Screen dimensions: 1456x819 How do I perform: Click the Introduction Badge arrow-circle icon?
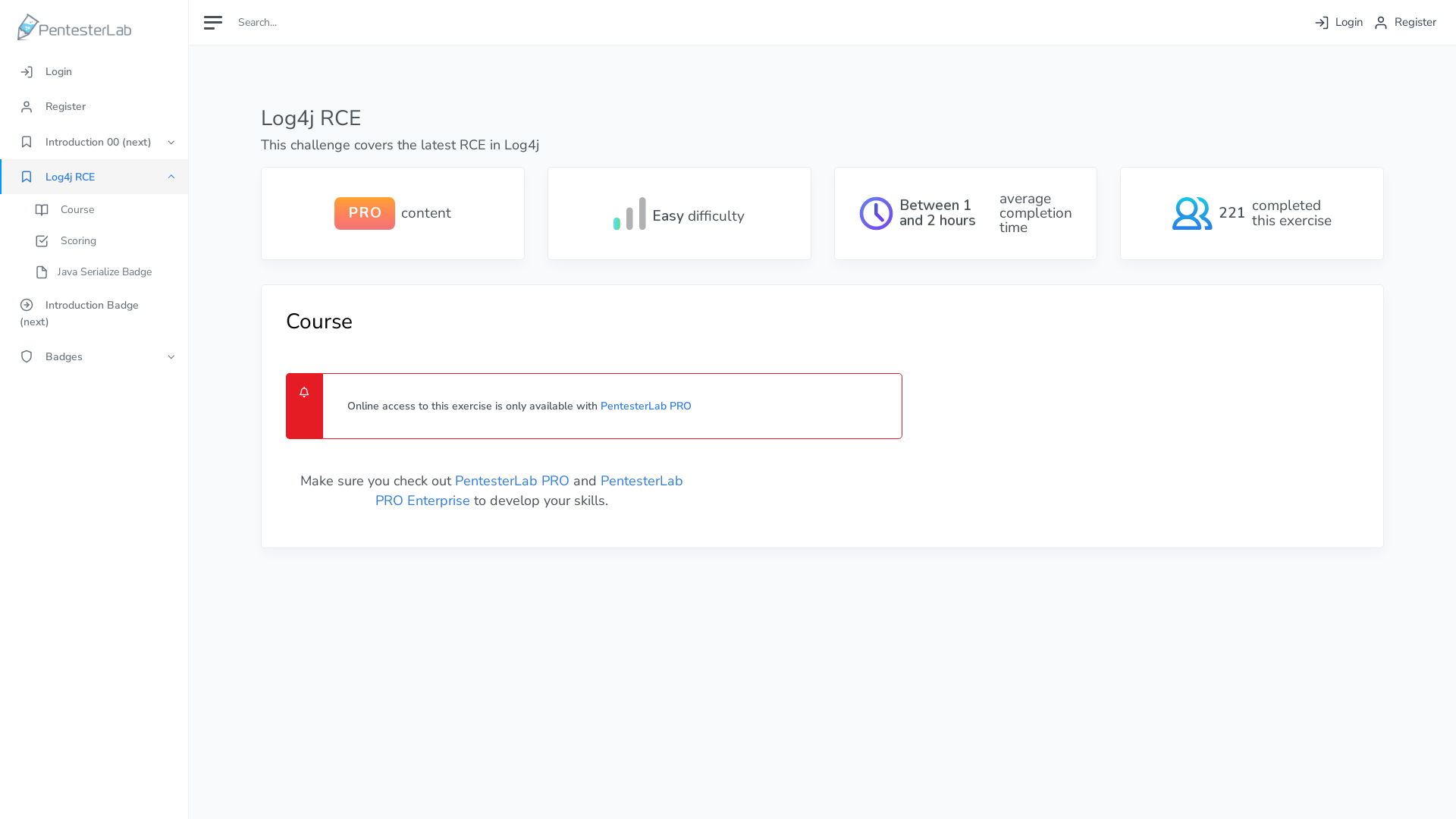pyautogui.click(x=27, y=305)
